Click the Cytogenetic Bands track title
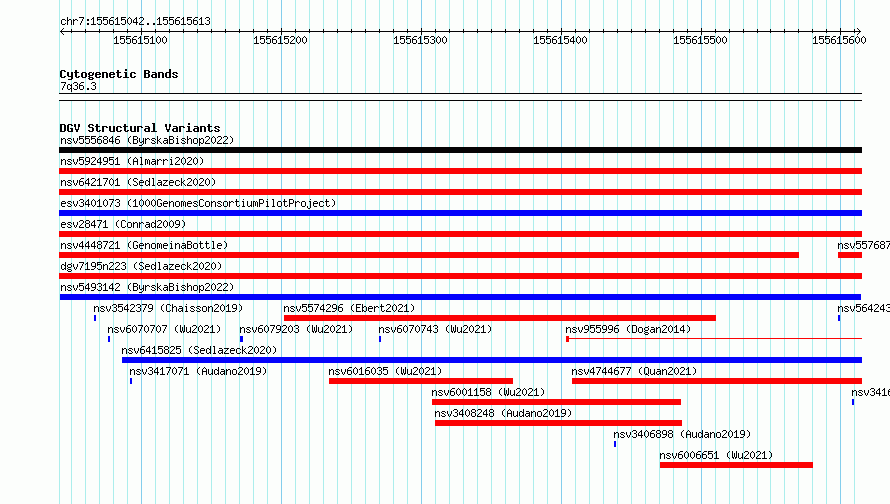This screenshot has width=890, height=504. coord(119,74)
